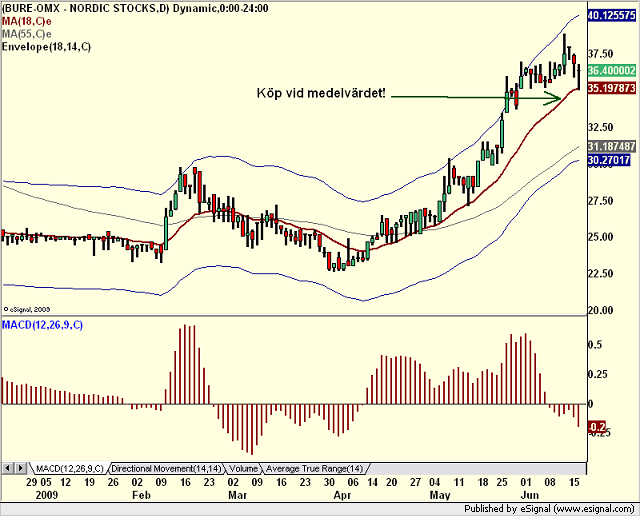Click the MA55 price tag 31.187487

(x=612, y=146)
